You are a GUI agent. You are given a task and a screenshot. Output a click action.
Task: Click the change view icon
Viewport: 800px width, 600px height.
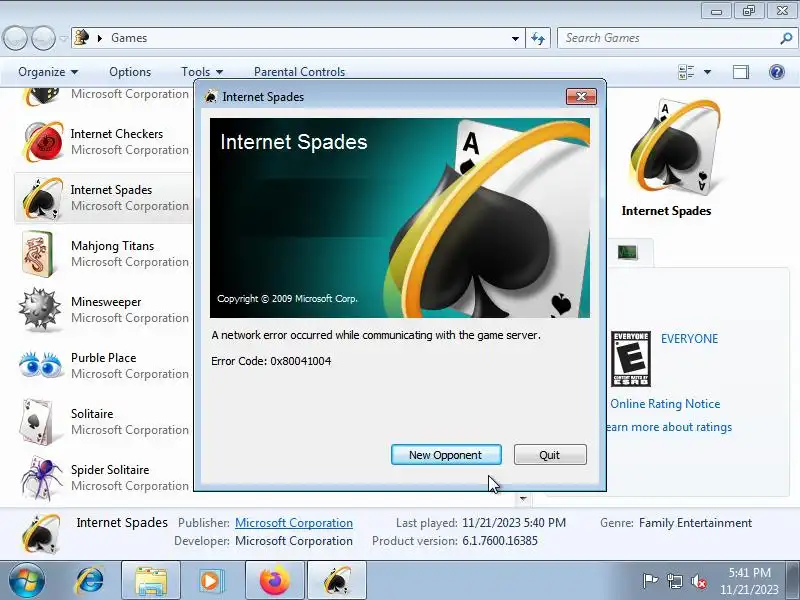pyautogui.click(x=686, y=72)
